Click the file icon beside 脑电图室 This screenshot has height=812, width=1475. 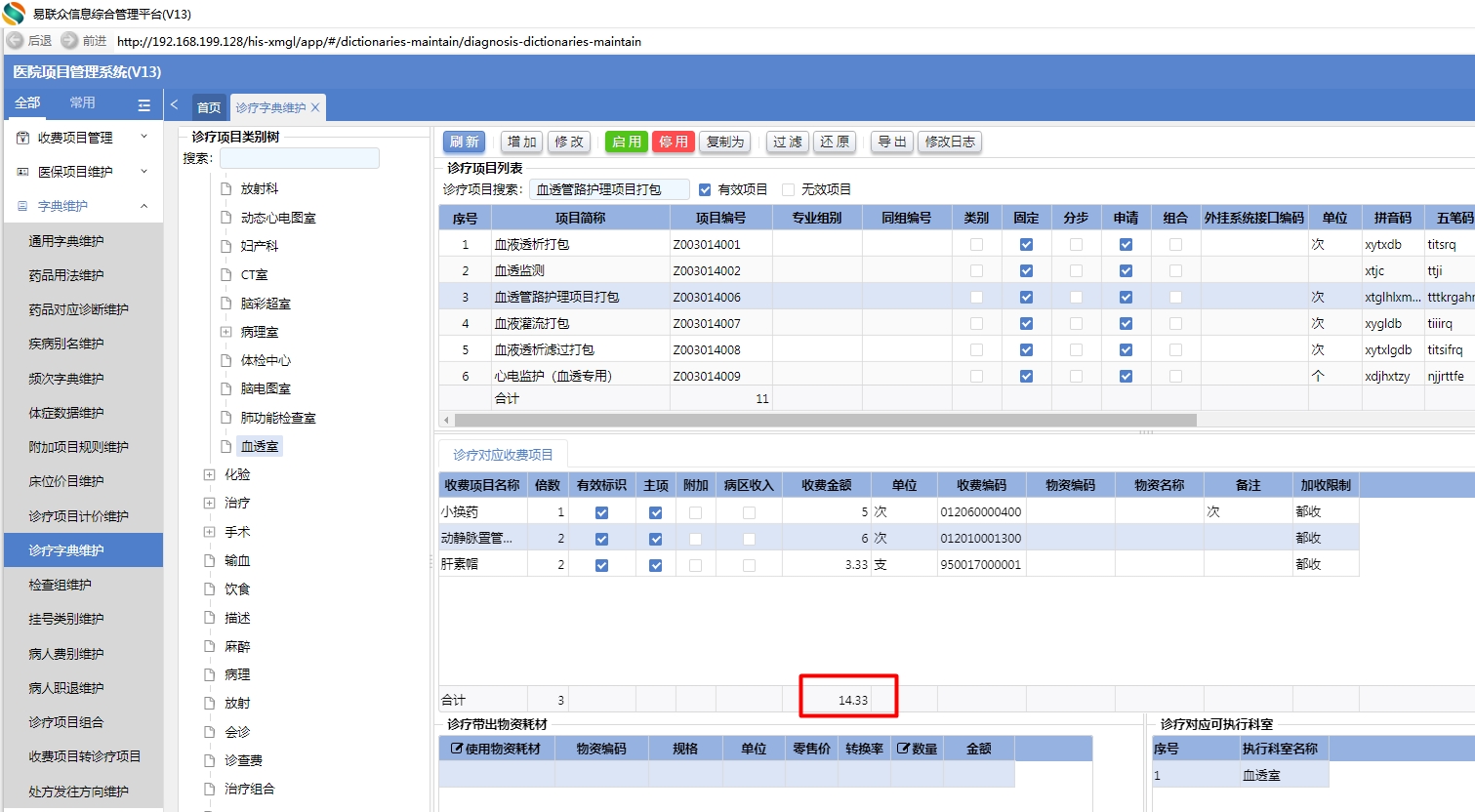point(225,388)
